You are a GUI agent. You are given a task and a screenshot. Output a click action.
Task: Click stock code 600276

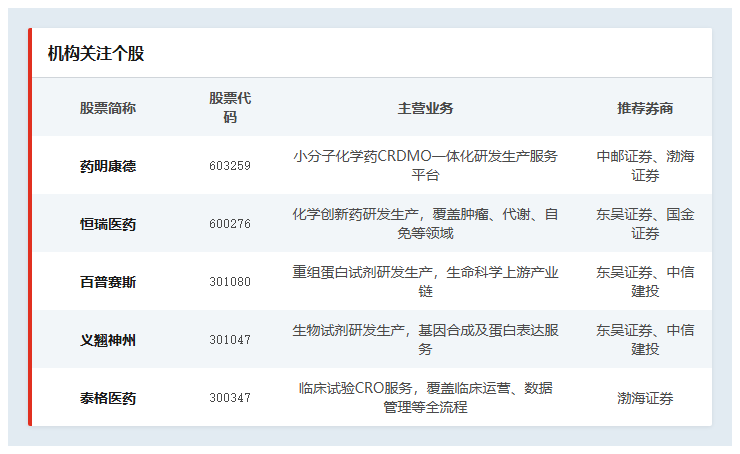pos(230,224)
